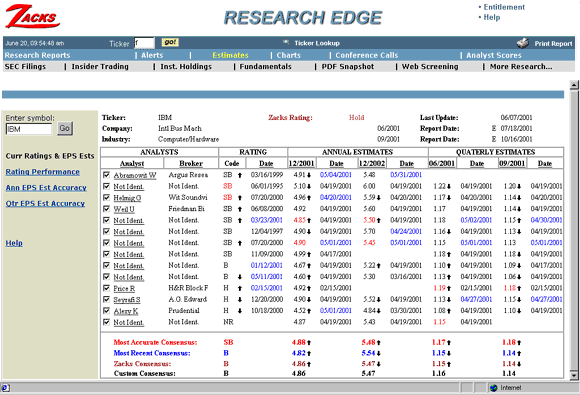Uncheck the checkbox in the NR rating row
The image size is (580, 395).
click(x=107, y=322)
